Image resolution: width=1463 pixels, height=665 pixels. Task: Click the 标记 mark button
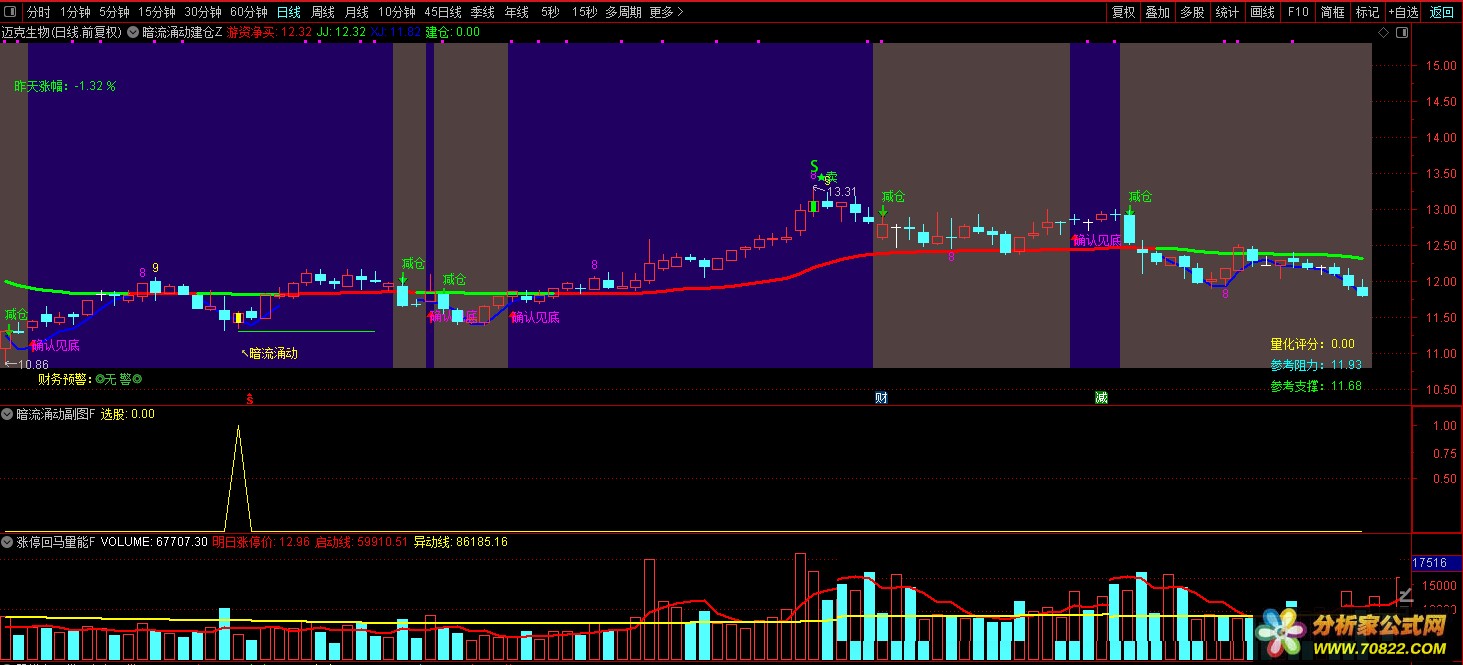point(1367,12)
